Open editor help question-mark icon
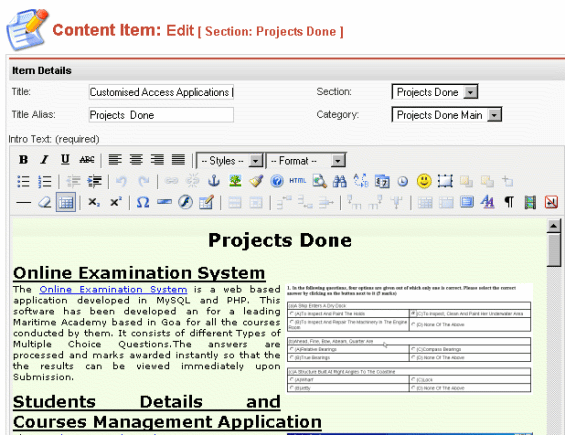This screenshot has width=565, height=435. point(277,181)
